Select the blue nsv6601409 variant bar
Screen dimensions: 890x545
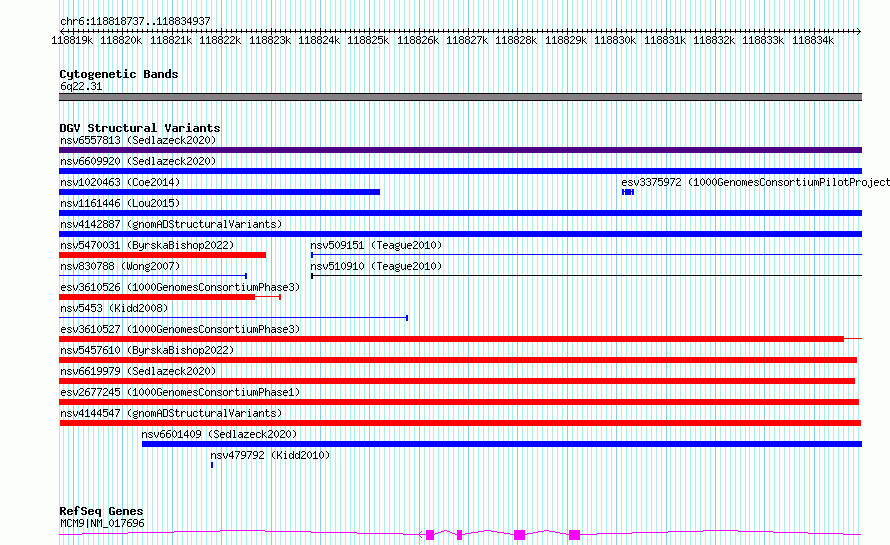click(x=502, y=444)
